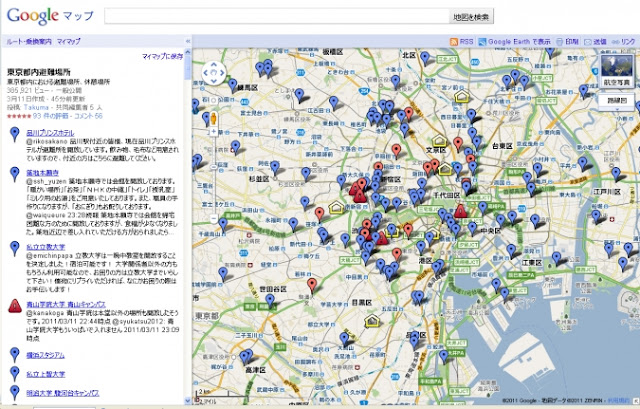This screenshot has width=640, height=409.
Task: Open the 青山学院大学 青山キャンパス link
Action: coord(66,304)
